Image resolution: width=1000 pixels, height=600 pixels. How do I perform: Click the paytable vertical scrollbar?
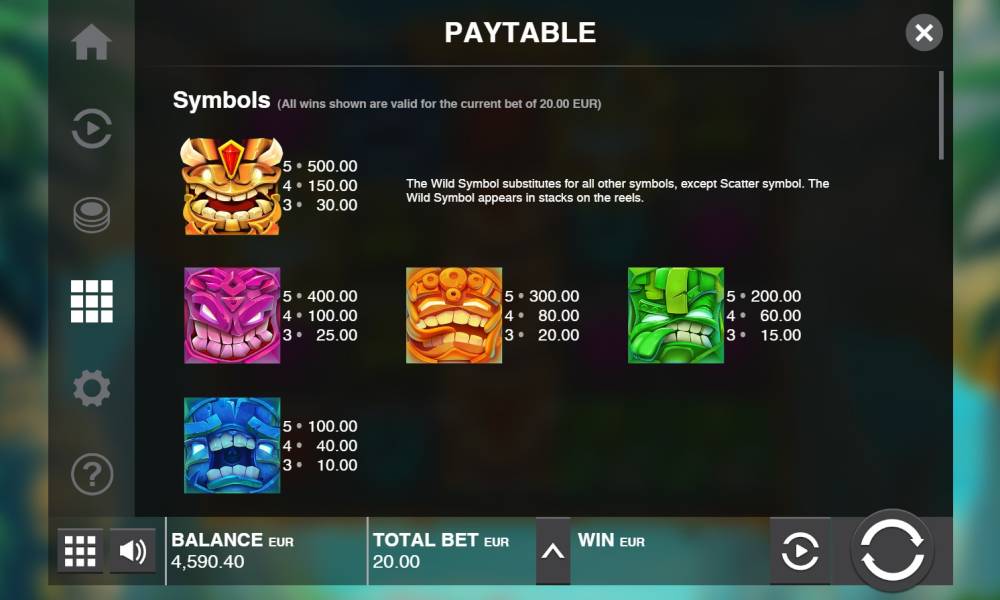(x=941, y=115)
